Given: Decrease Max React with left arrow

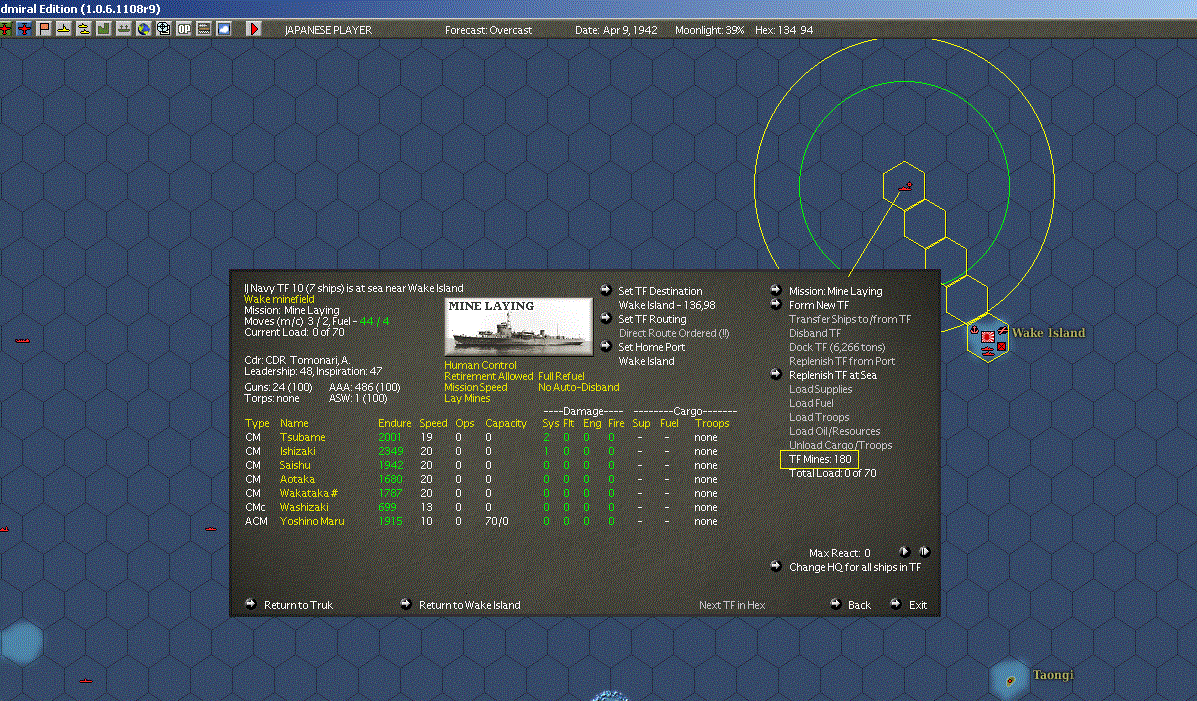Looking at the screenshot, I should [x=905, y=551].
